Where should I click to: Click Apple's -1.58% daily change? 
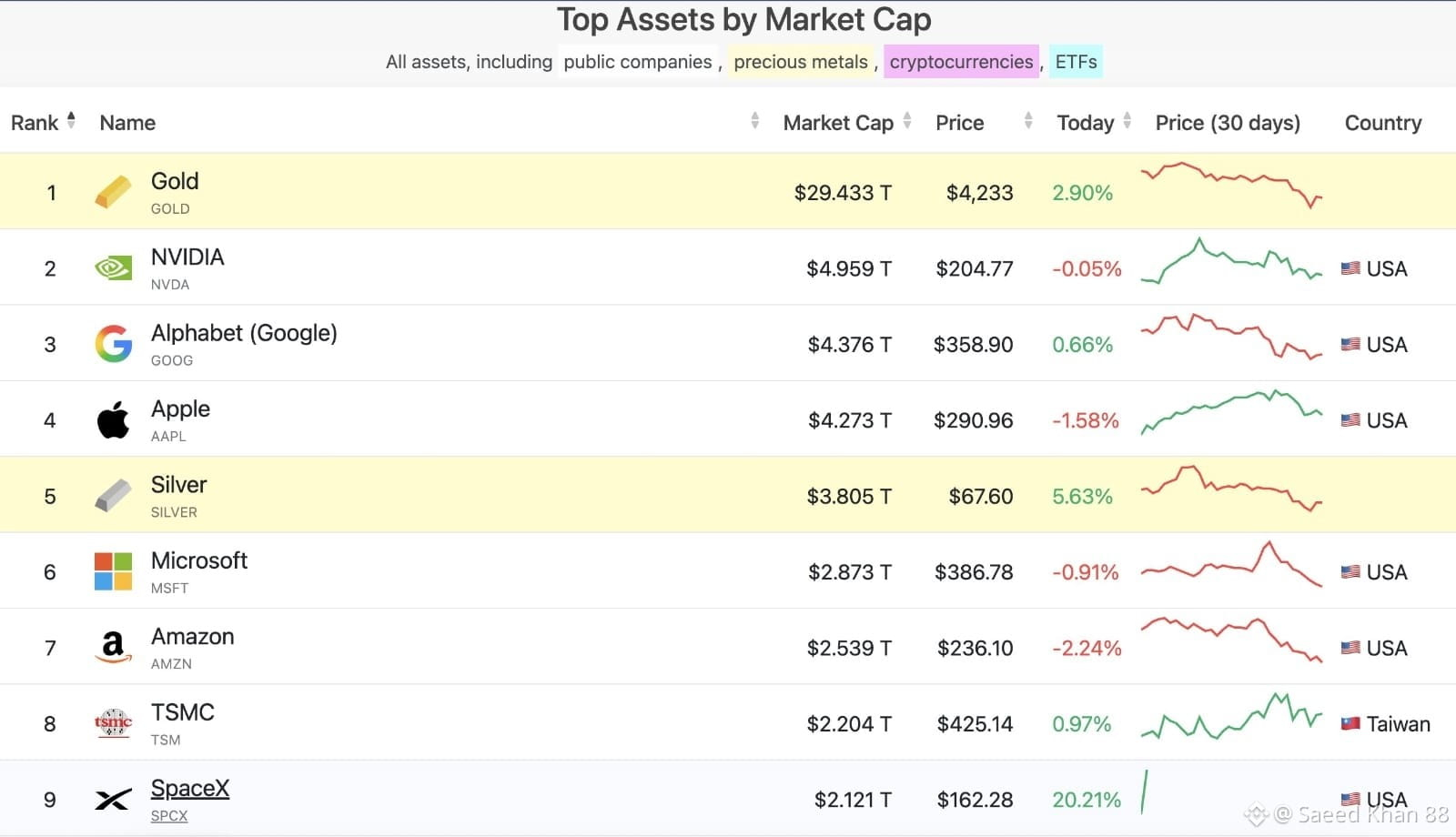[x=1086, y=420]
